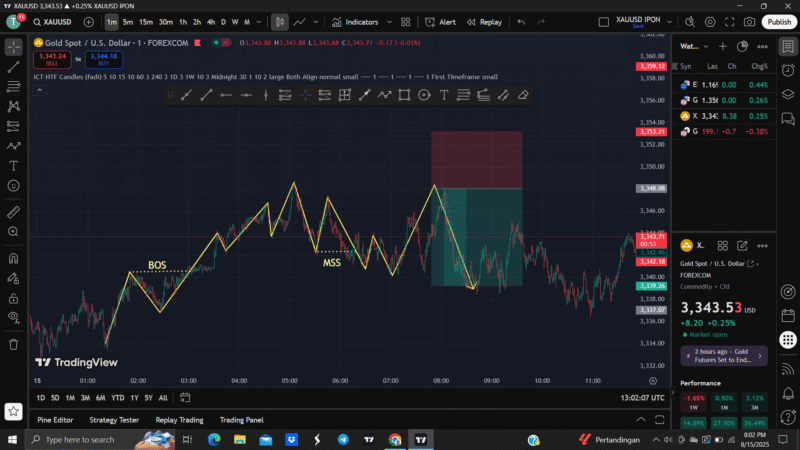This screenshot has height=450, width=800.
Task: Click the Publish button
Action: point(779,21)
